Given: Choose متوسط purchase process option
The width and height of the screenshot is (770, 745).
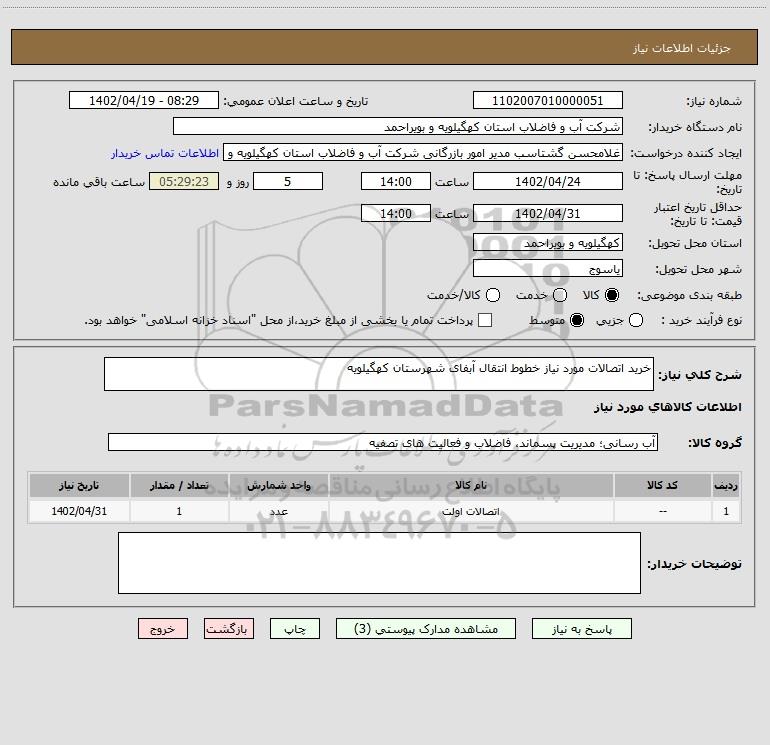Looking at the screenshot, I should click(x=577, y=320).
